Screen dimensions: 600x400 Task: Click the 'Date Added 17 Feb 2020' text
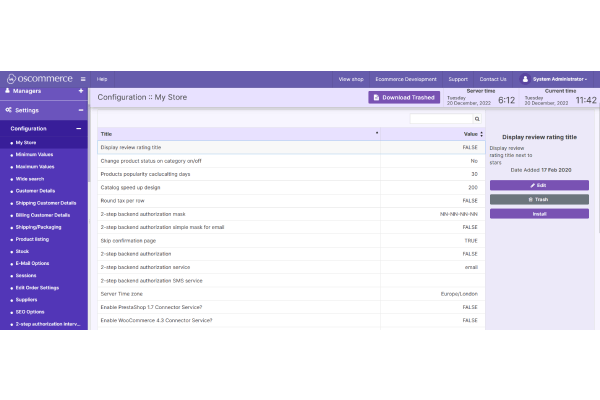pos(541,170)
